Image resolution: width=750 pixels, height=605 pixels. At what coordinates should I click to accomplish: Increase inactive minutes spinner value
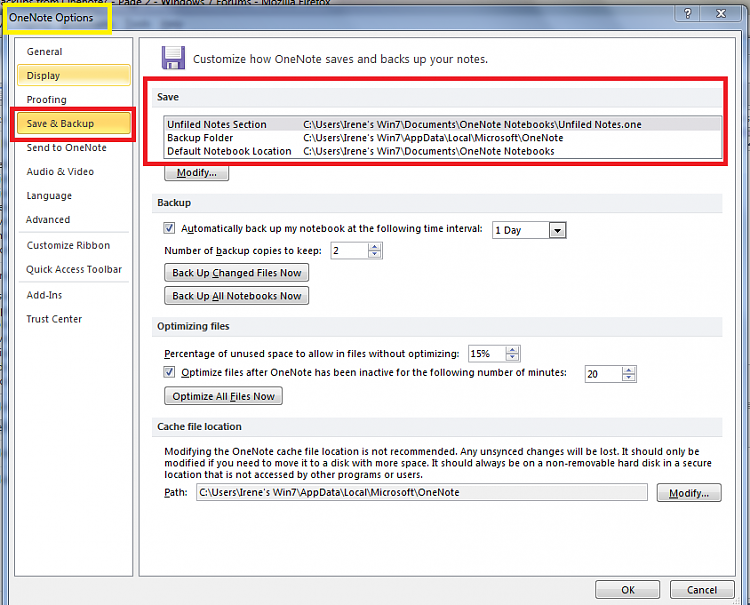[x=629, y=370]
